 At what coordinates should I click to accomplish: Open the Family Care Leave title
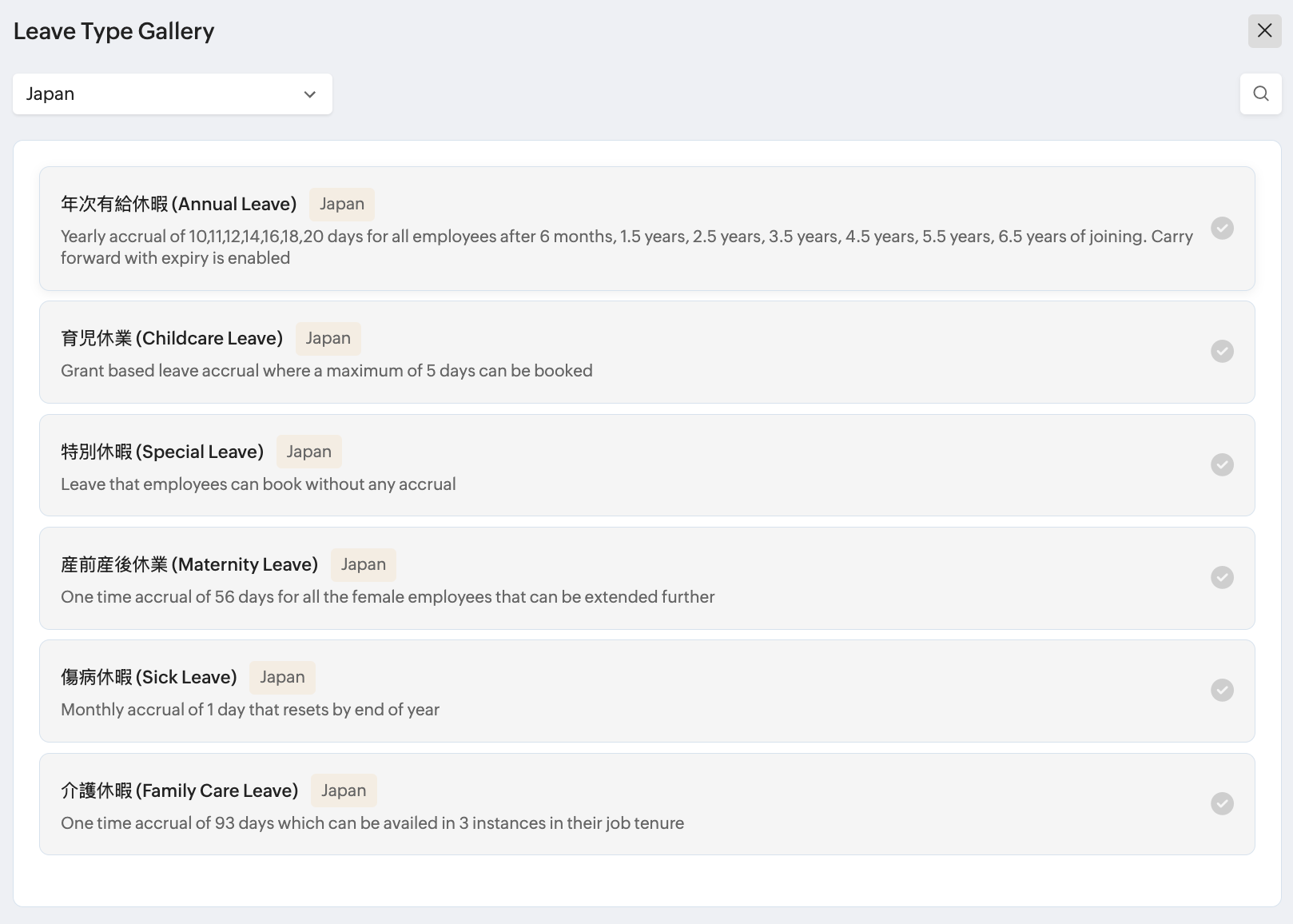(179, 791)
